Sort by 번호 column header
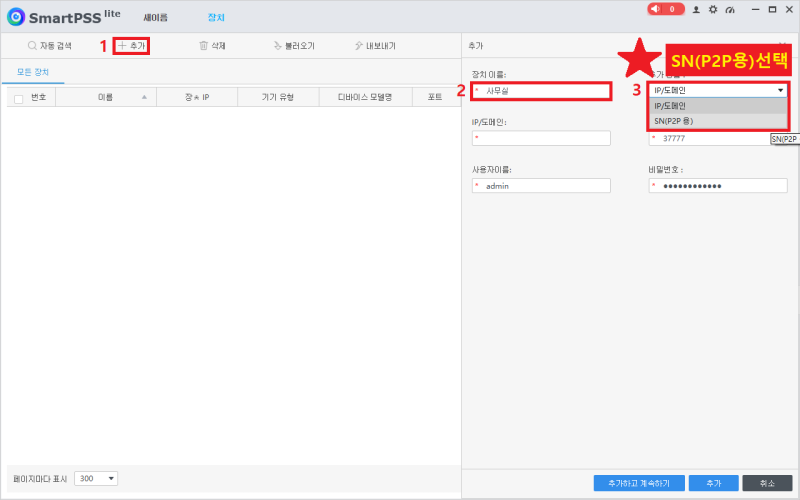Viewport: 800px width, 500px height. [39, 97]
